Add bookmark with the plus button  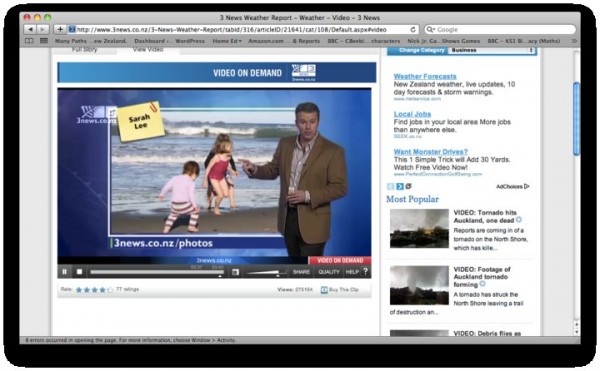60,29
